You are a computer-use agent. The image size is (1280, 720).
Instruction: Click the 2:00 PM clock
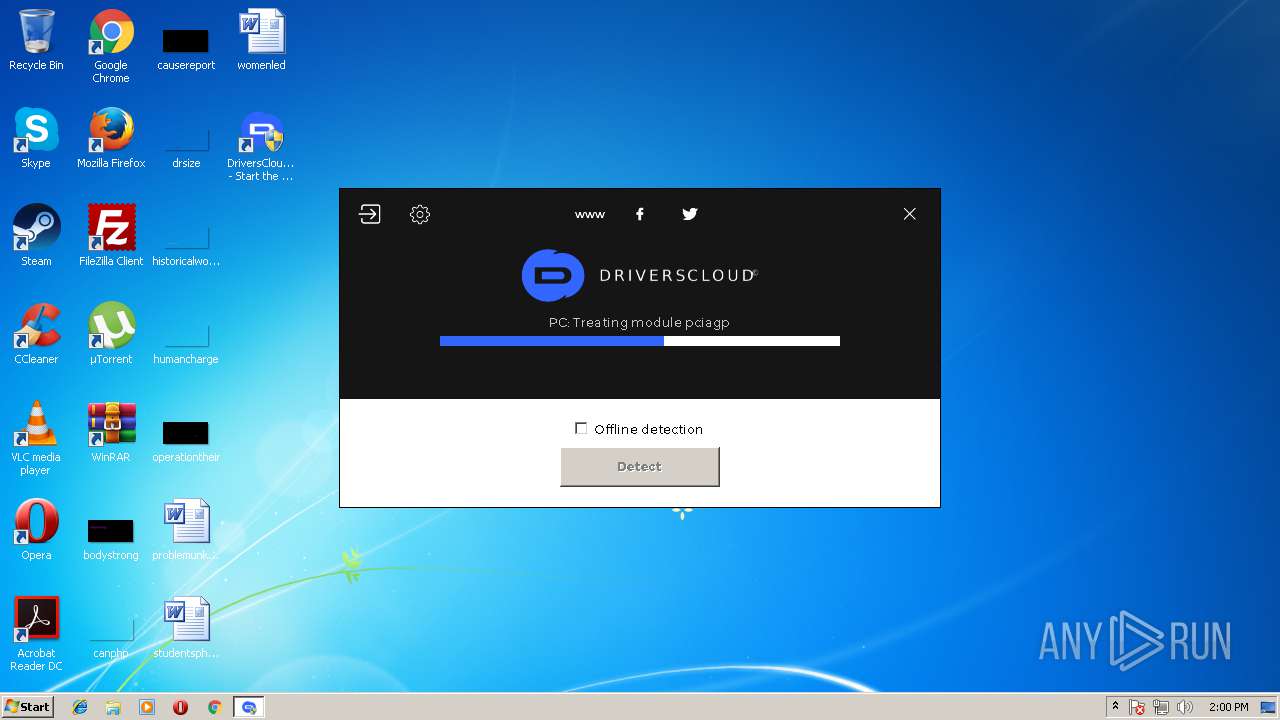tap(1228, 707)
